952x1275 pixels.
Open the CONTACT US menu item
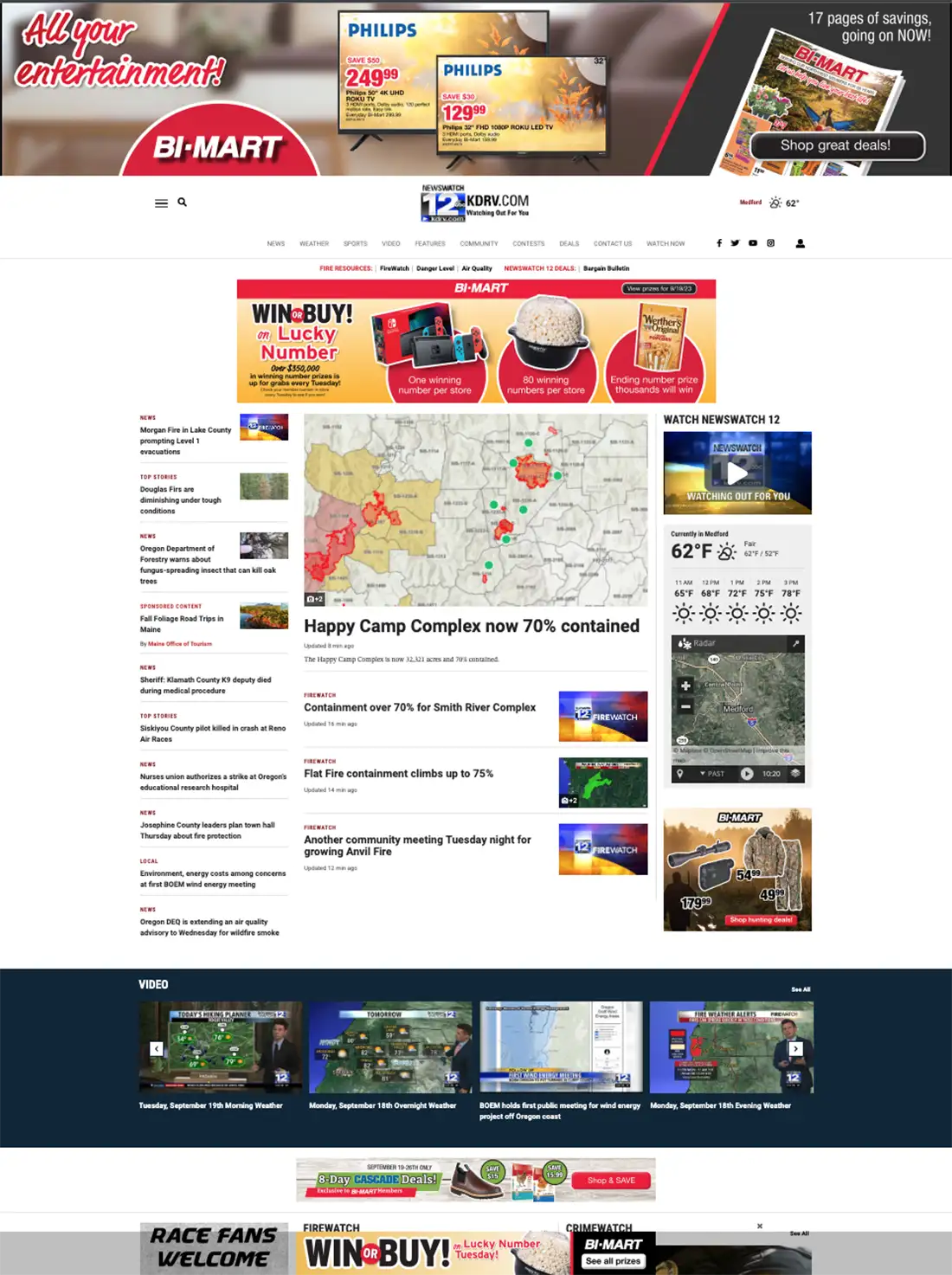click(613, 244)
